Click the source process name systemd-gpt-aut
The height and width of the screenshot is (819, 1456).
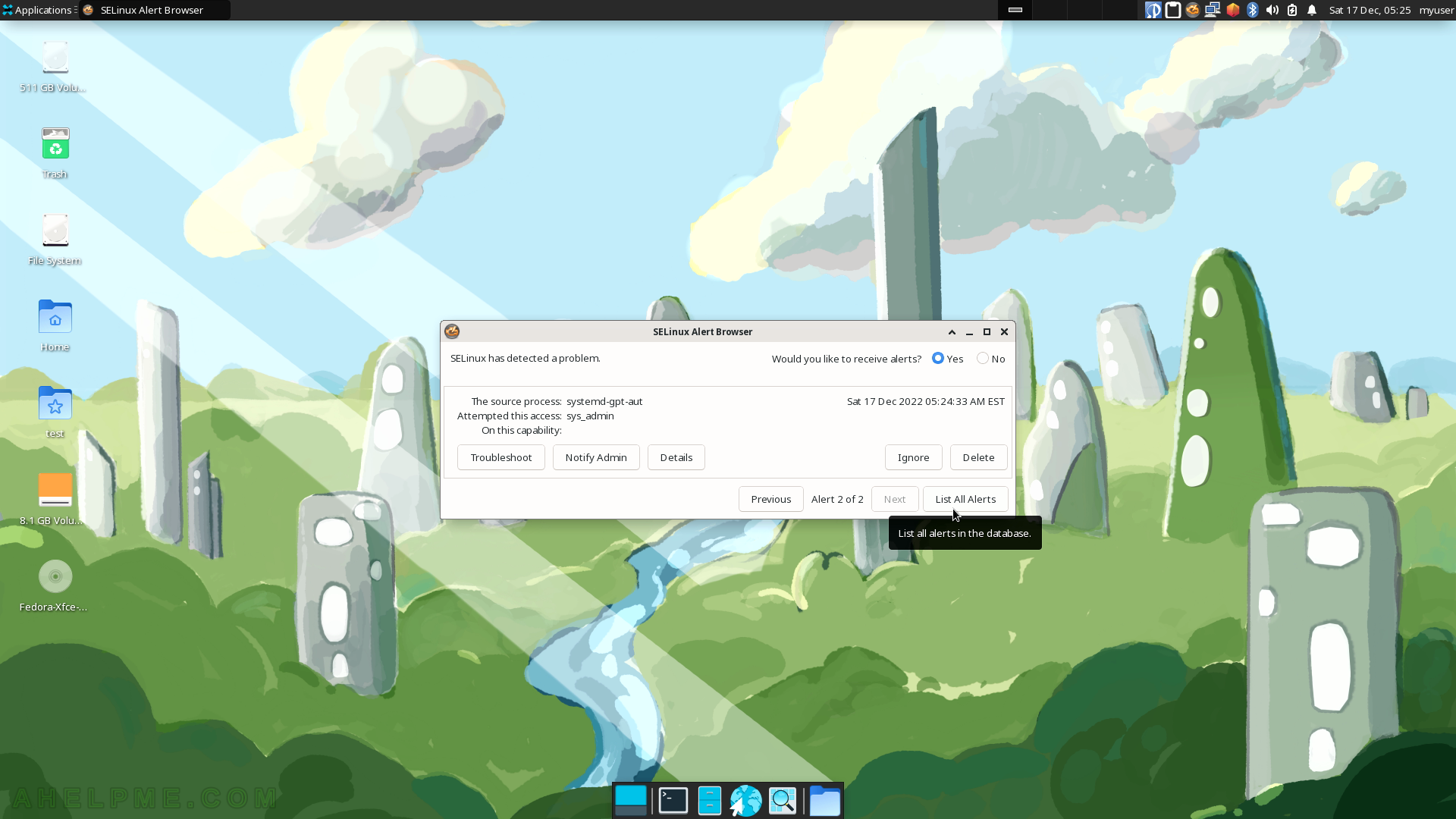click(604, 401)
